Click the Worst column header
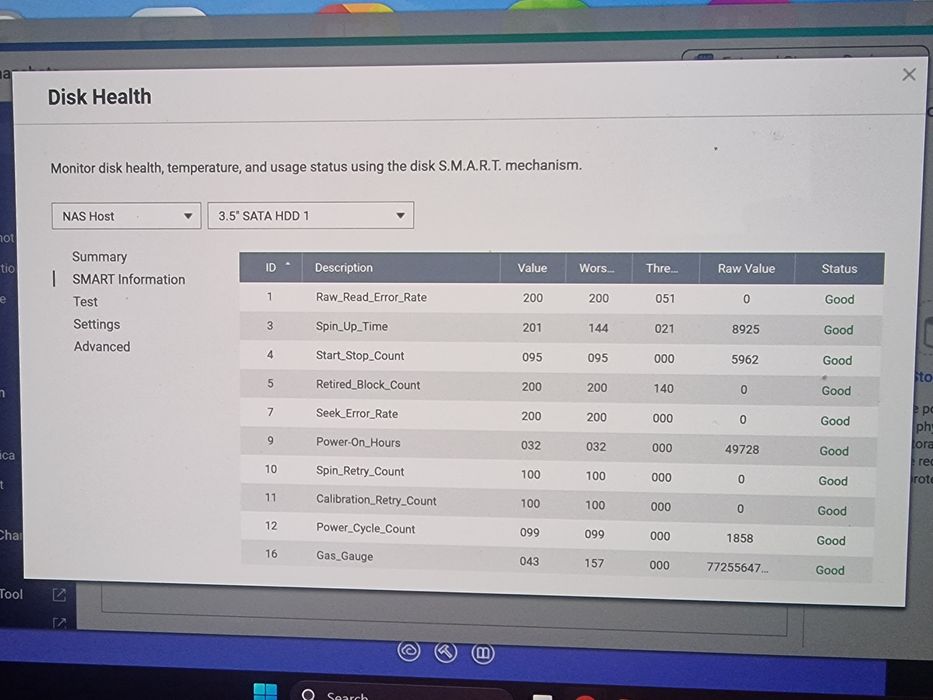Viewport: 933px width, 700px height. click(597, 268)
